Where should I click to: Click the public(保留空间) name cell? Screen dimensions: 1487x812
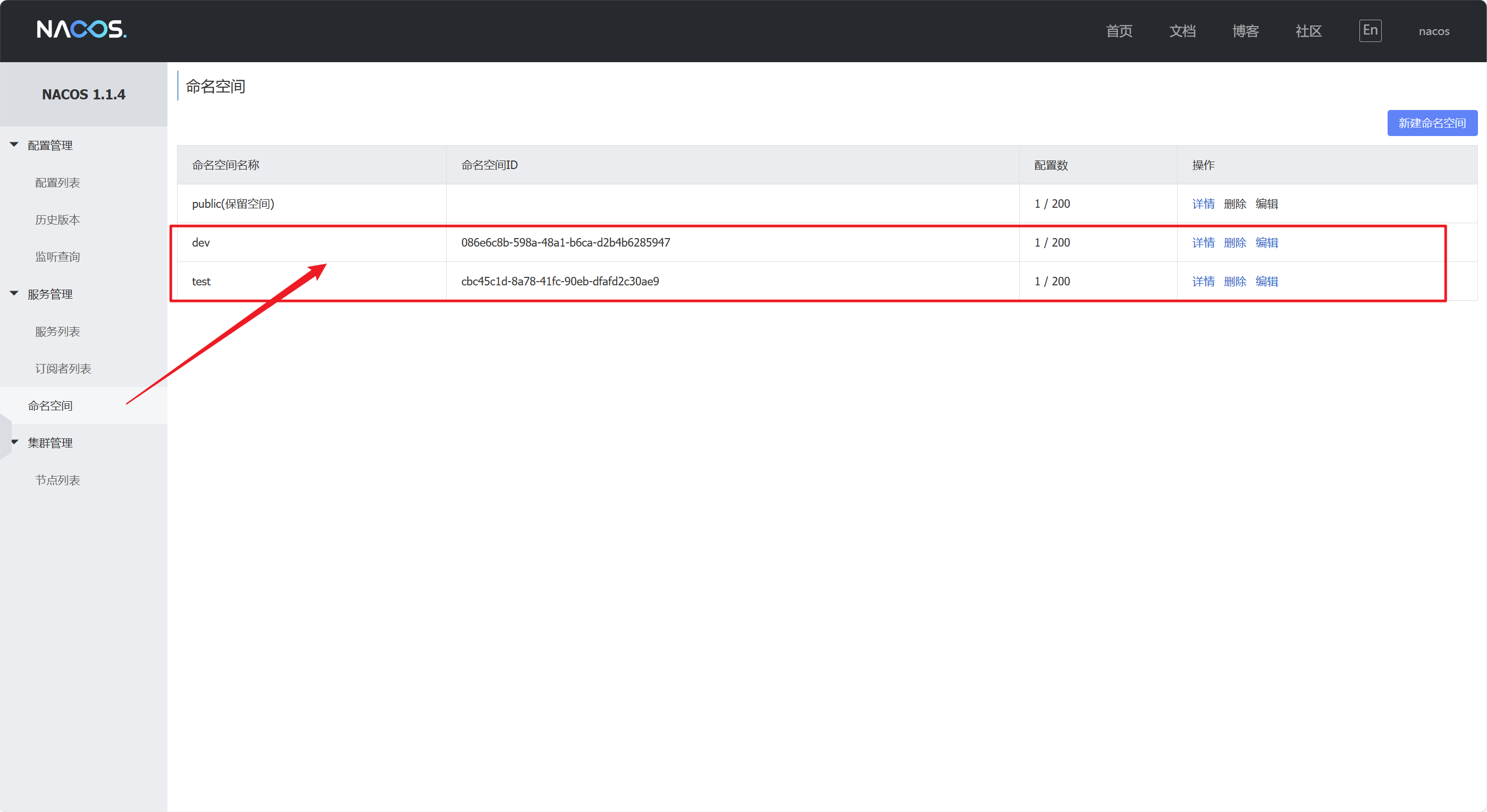click(x=312, y=204)
